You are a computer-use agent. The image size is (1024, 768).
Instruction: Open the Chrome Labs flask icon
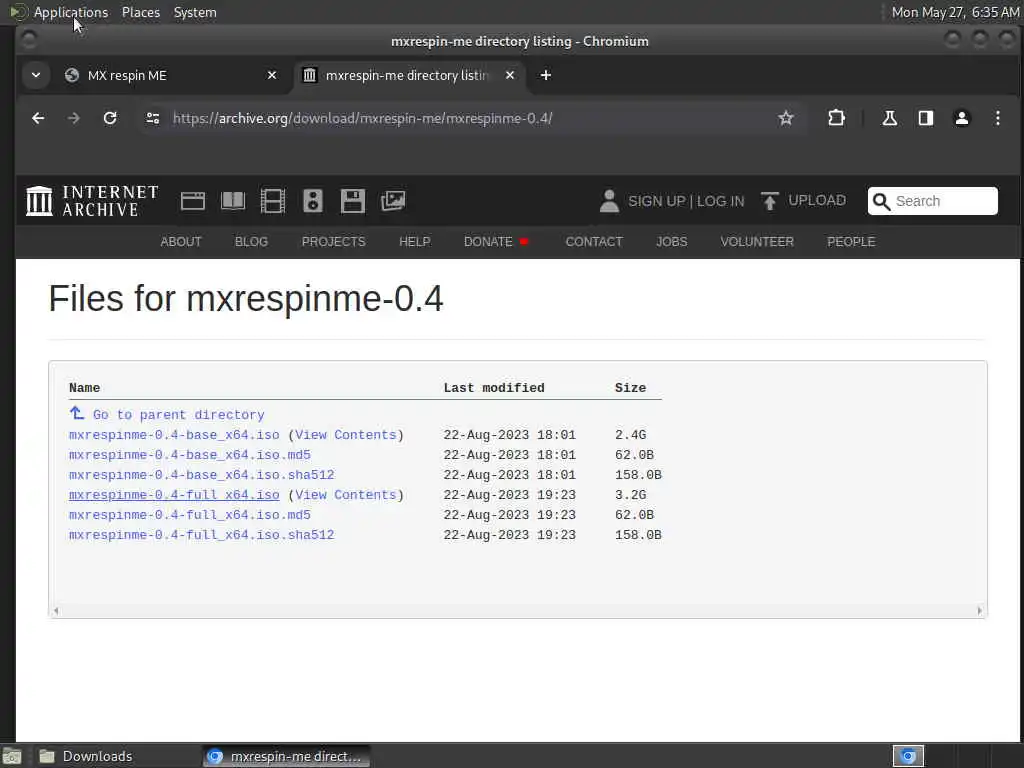889,118
